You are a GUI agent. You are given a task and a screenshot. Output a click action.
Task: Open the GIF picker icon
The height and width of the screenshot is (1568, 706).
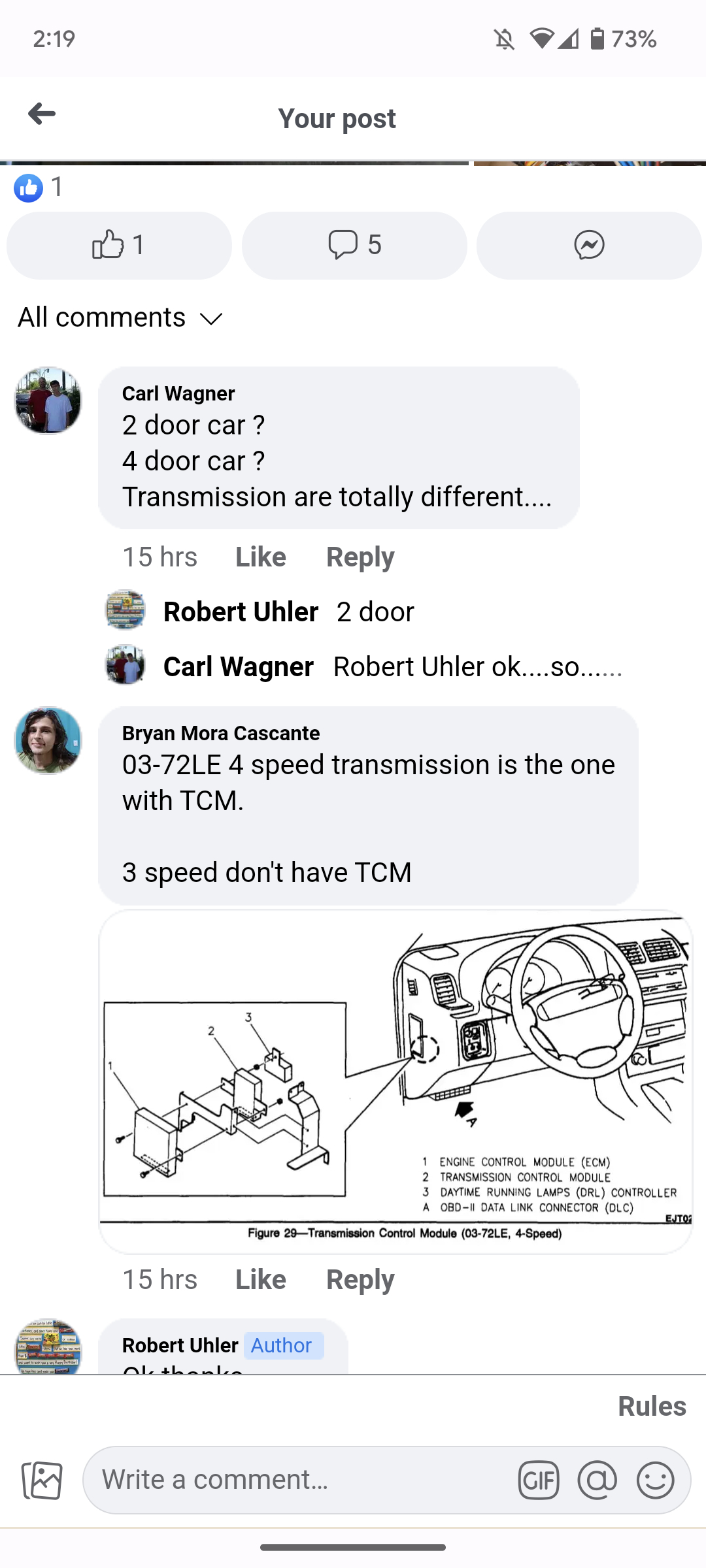(539, 1480)
